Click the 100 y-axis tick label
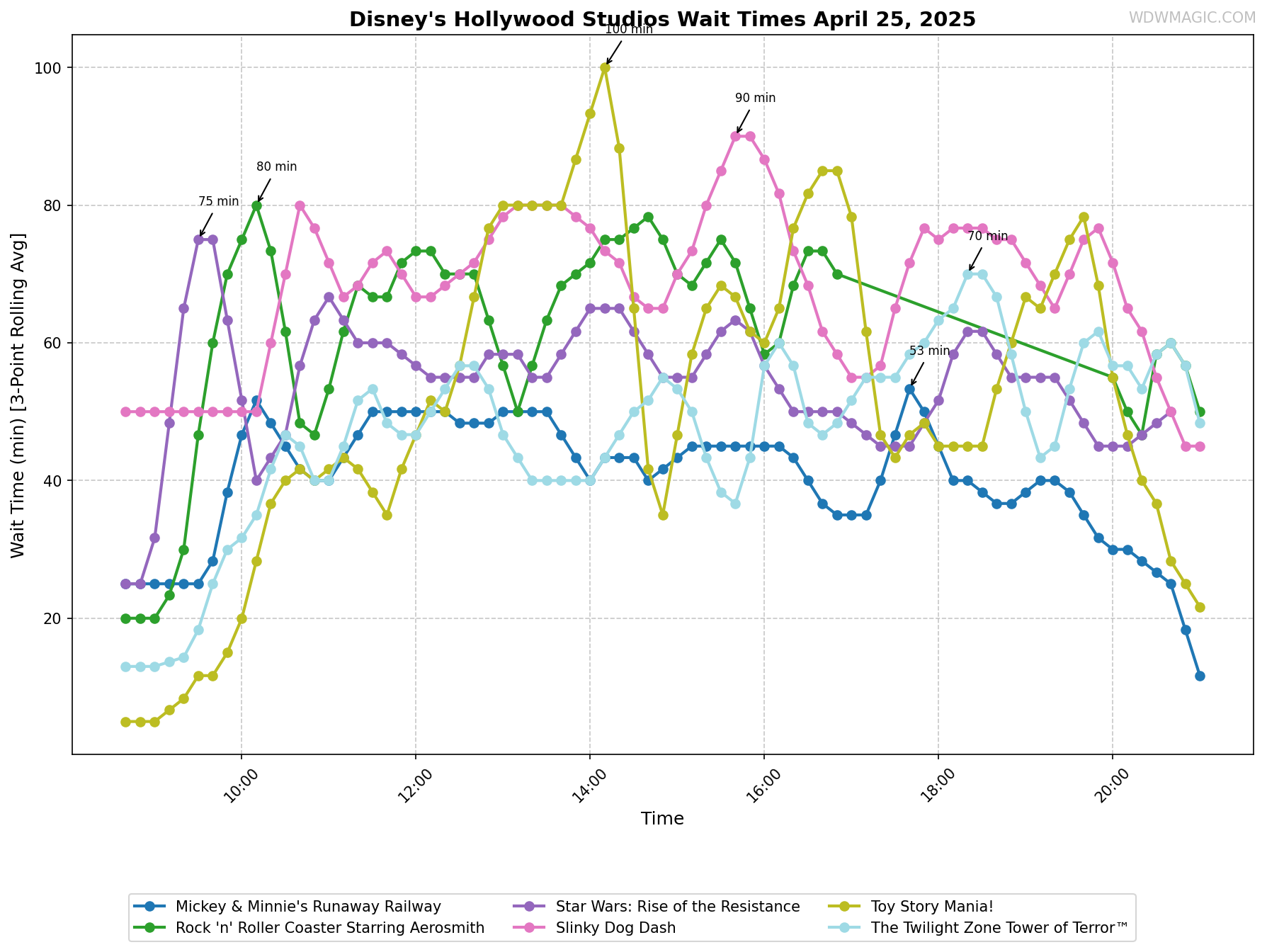Screen dimensions: 1267x952 coord(49,68)
